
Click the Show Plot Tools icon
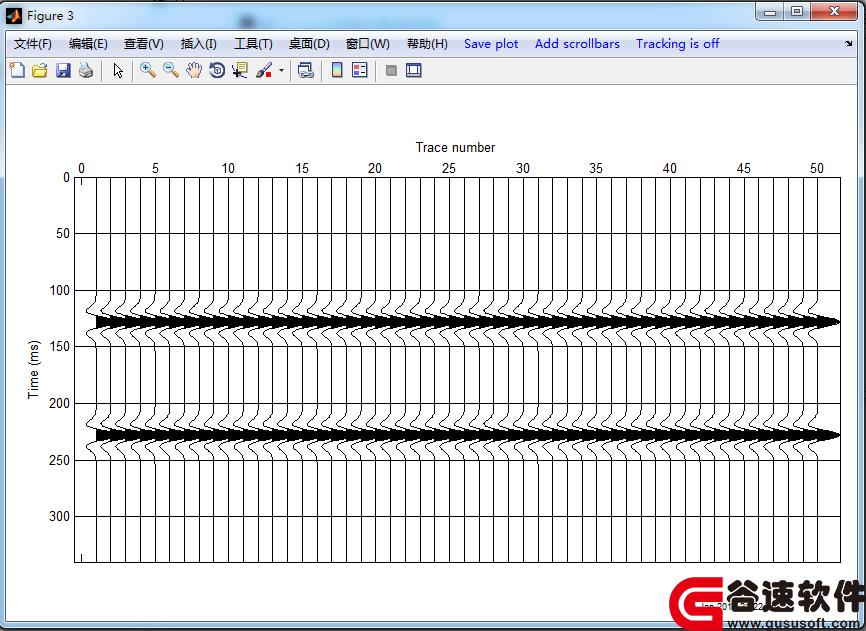(414, 70)
